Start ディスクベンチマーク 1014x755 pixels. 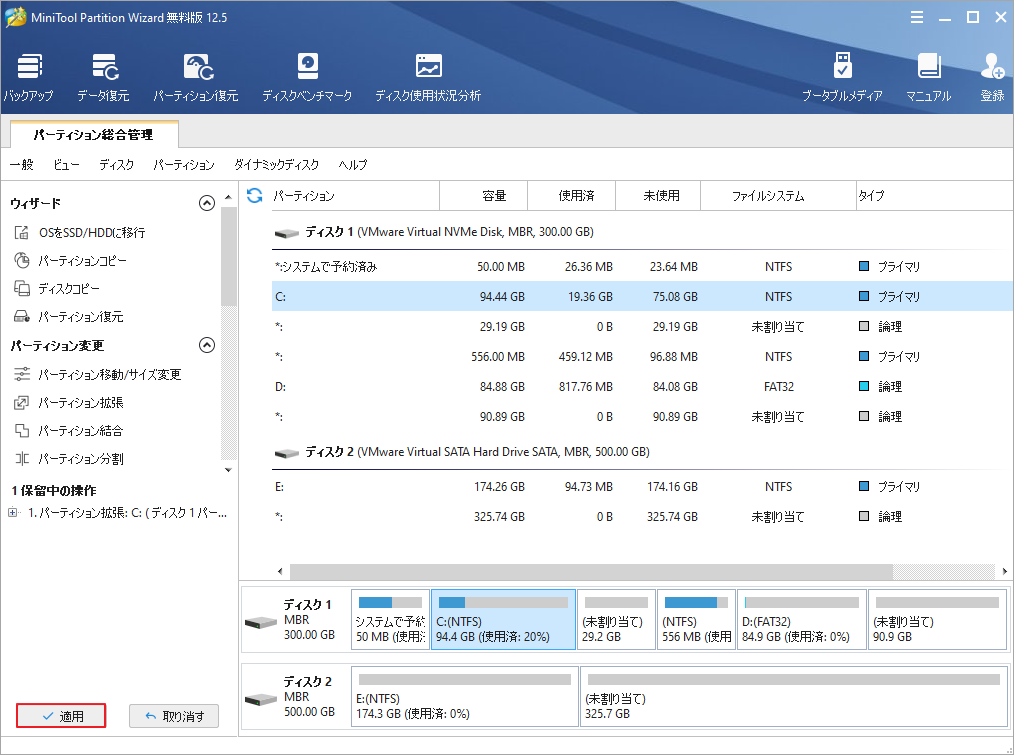[x=307, y=75]
